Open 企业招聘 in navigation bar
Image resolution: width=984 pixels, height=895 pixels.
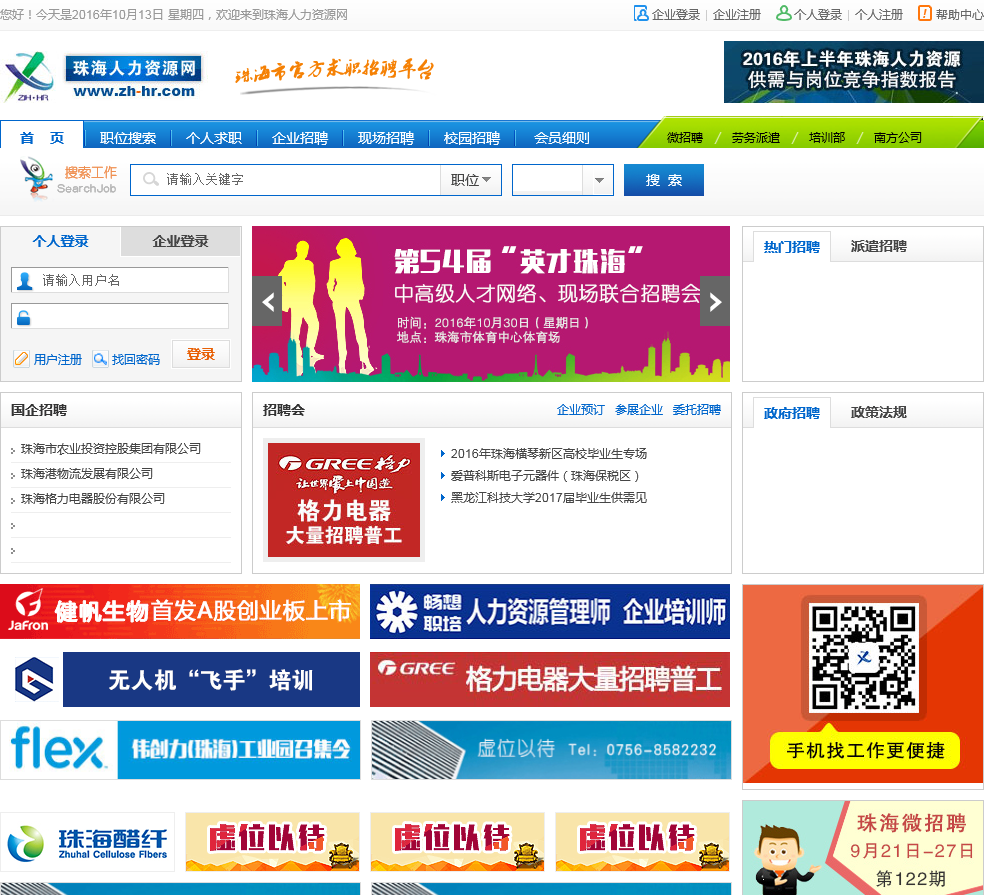(x=299, y=137)
